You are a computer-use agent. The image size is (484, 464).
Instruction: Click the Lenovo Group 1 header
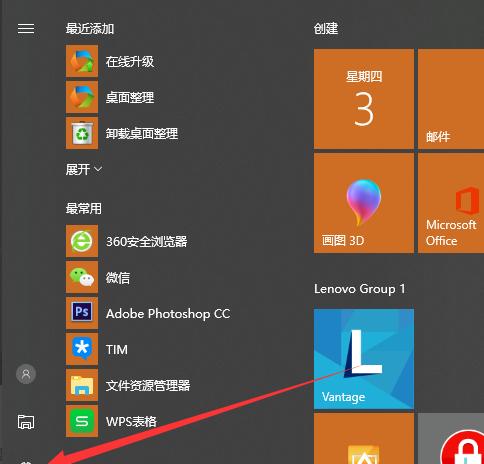click(360, 289)
